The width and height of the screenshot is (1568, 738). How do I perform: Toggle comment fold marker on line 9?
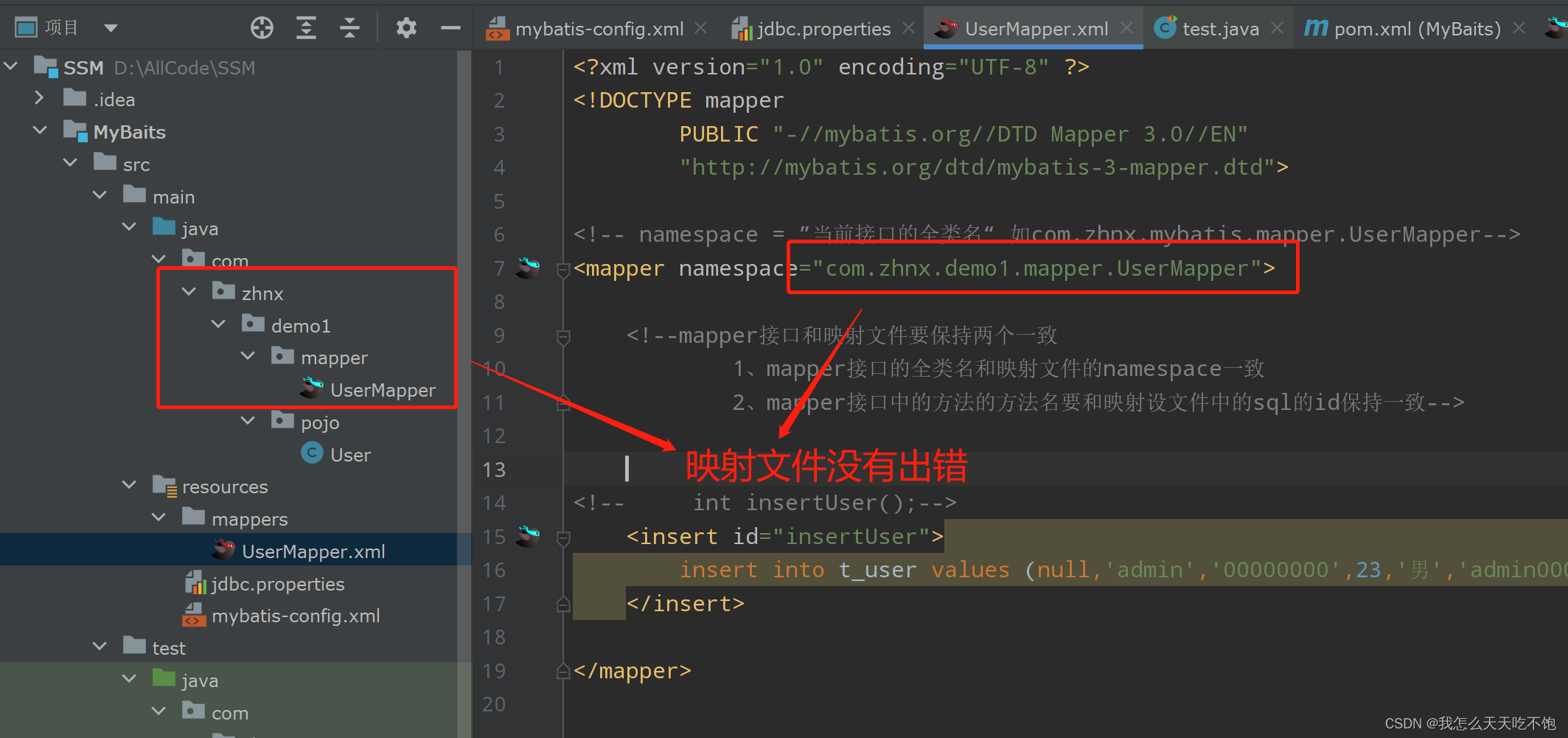(563, 338)
